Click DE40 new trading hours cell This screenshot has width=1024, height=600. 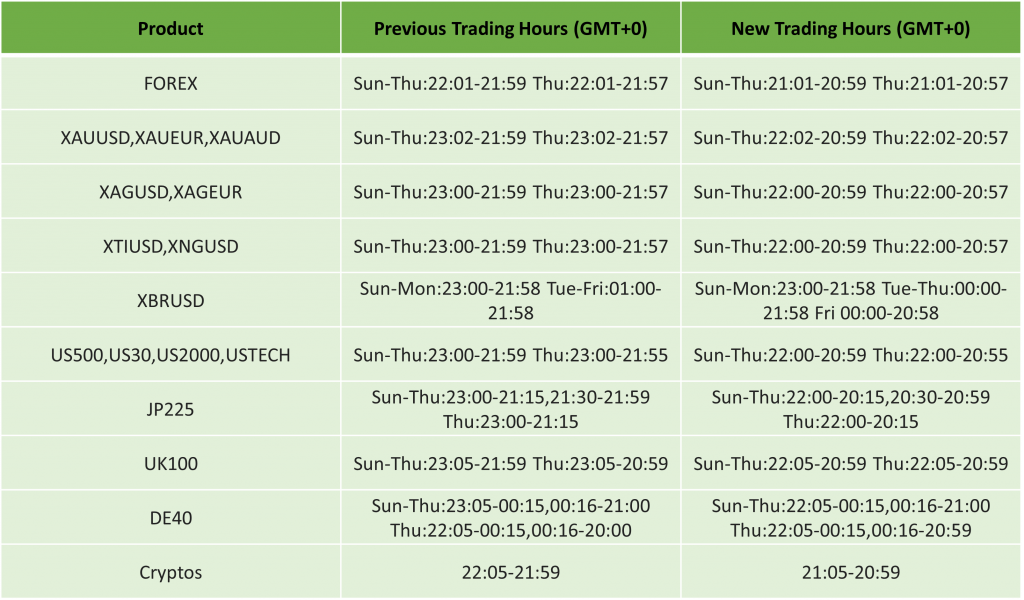850,518
